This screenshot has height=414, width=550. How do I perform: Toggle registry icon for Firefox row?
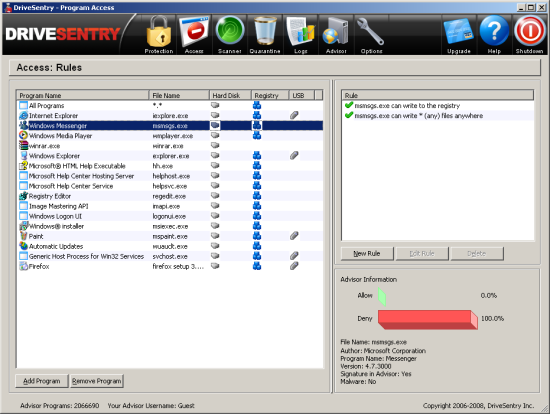pos(257,266)
